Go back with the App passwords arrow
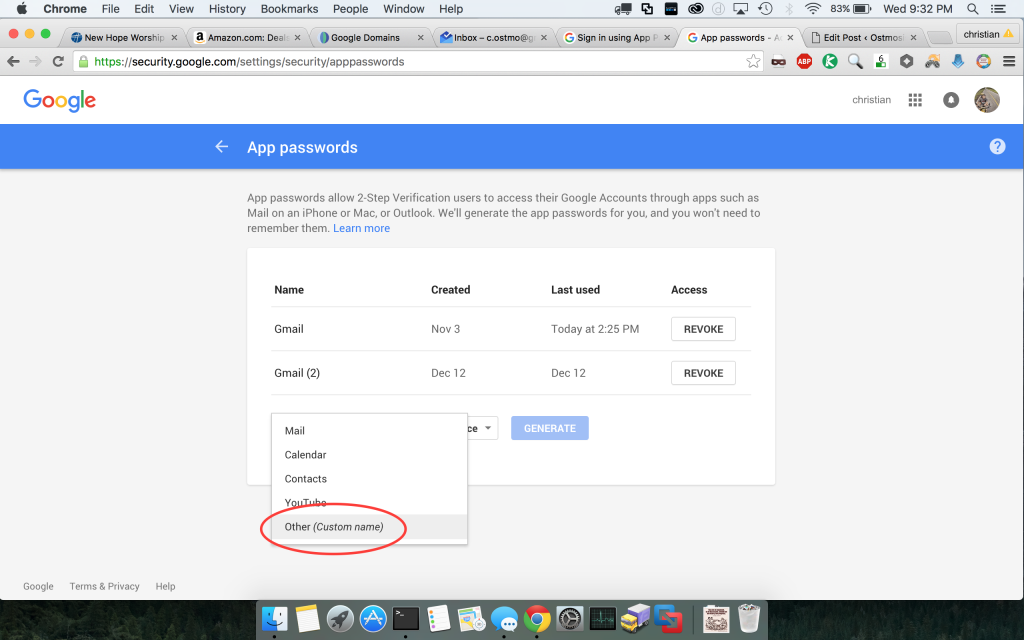Screen dimensions: 1024x640 click(221, 146)
